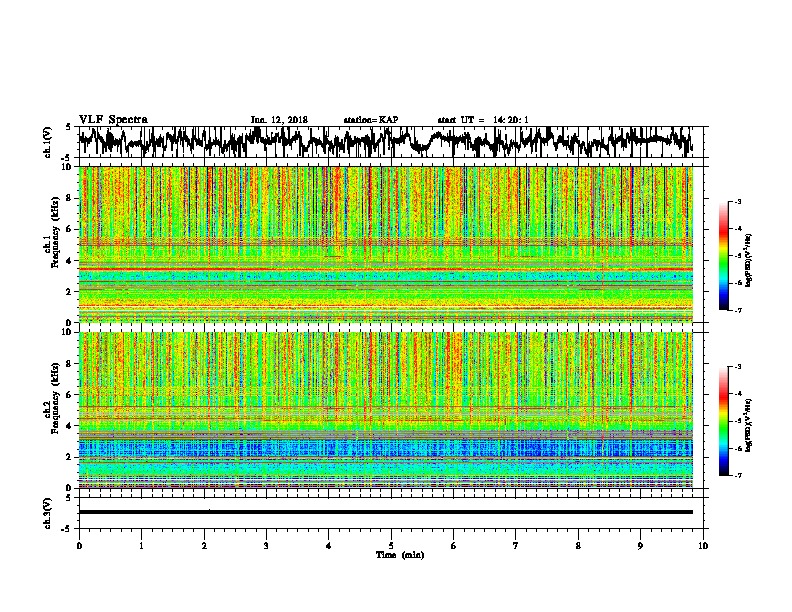Click inside the ch.1 spectrogram panel
Screen dimensions: 792x612
click(385, 244)
